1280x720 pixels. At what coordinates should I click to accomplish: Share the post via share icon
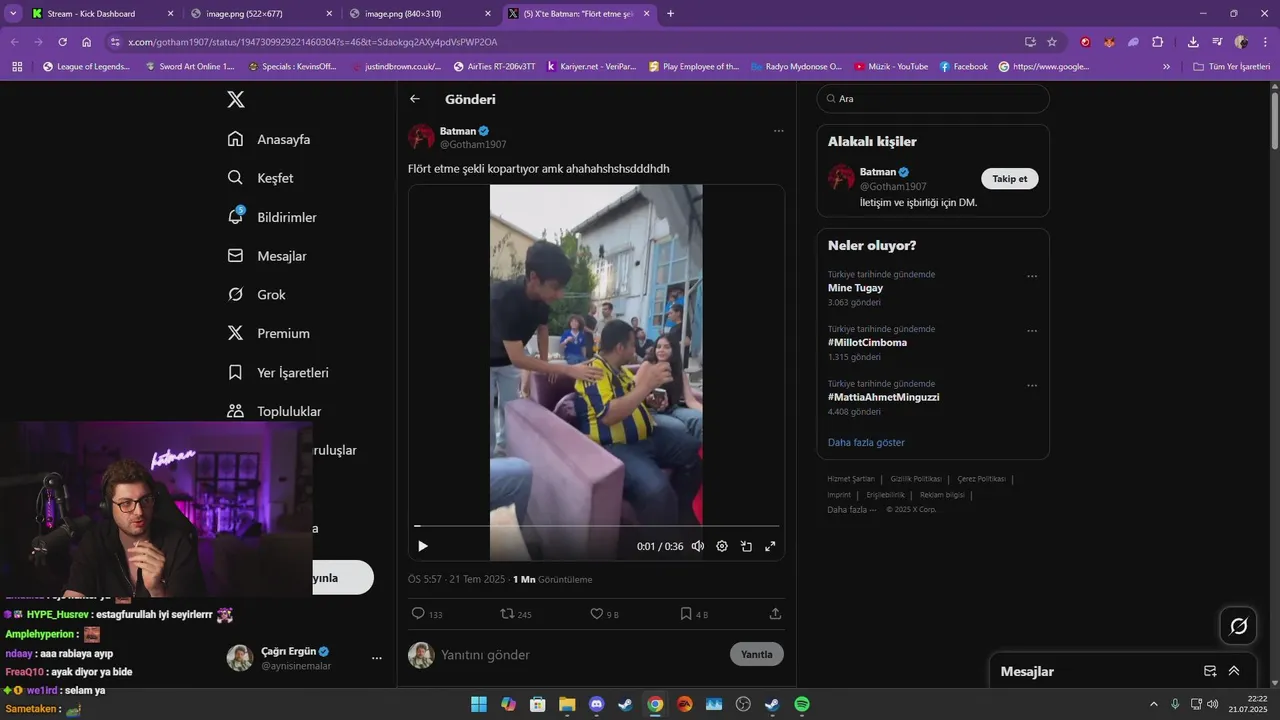(x=775, y=614)
